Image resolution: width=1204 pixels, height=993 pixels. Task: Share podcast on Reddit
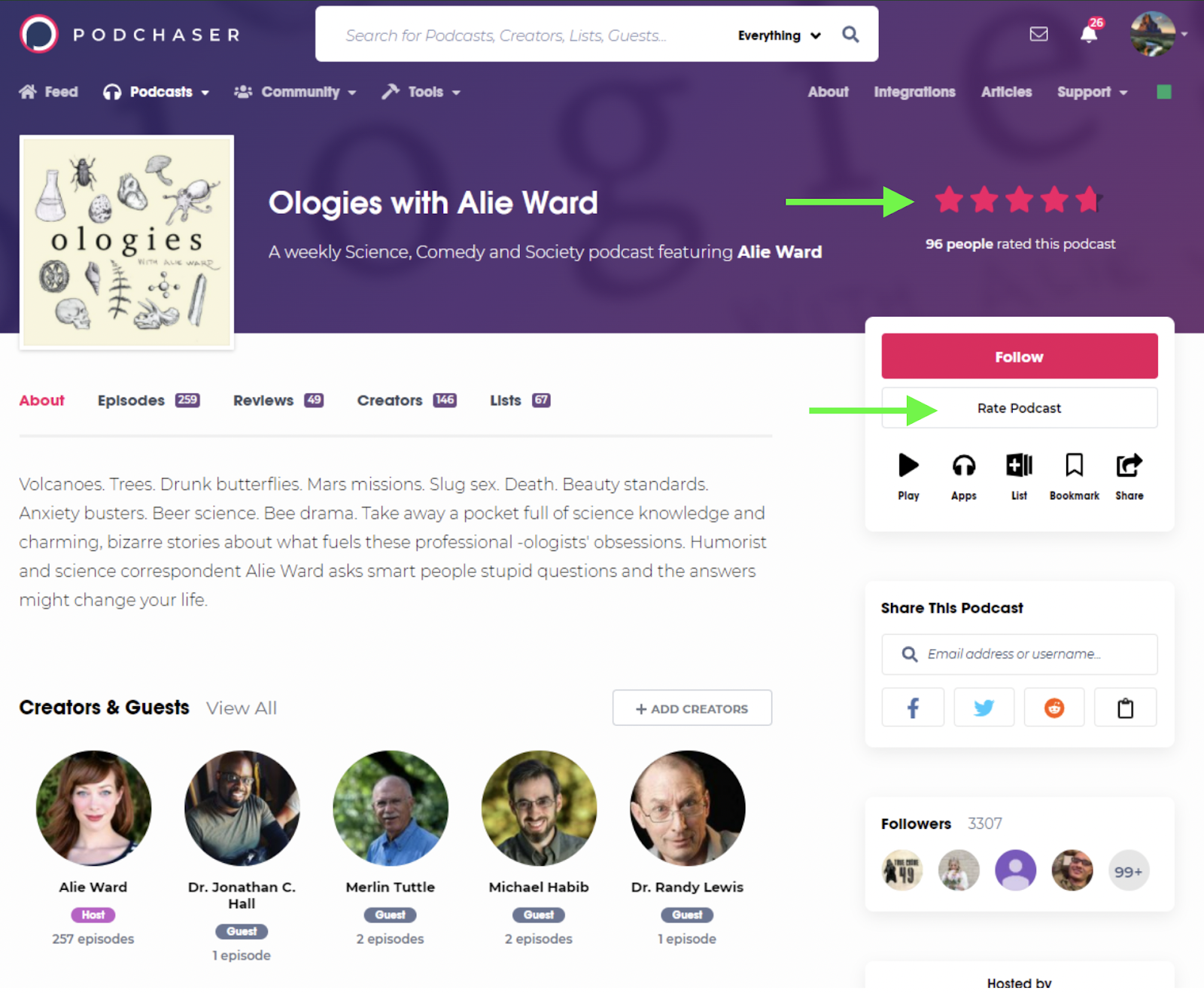point(1054,707)
